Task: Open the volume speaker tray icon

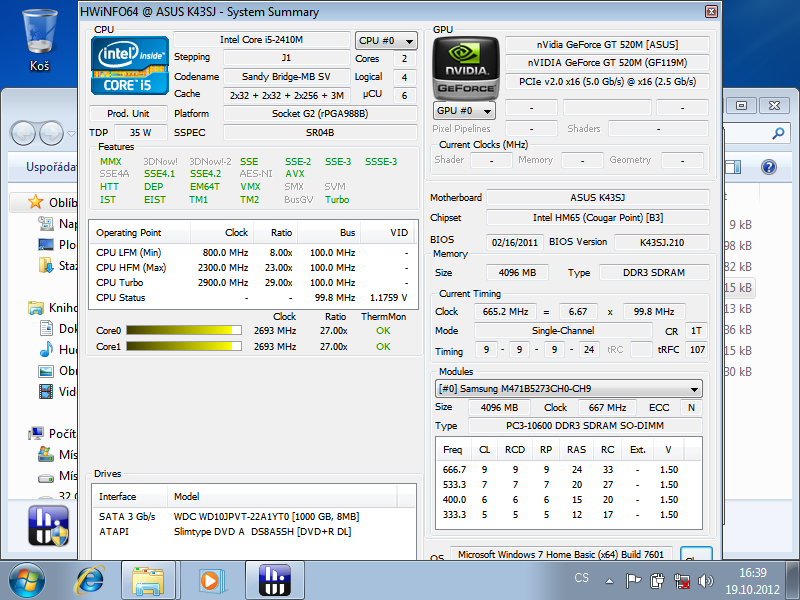Action: (706, 581)
